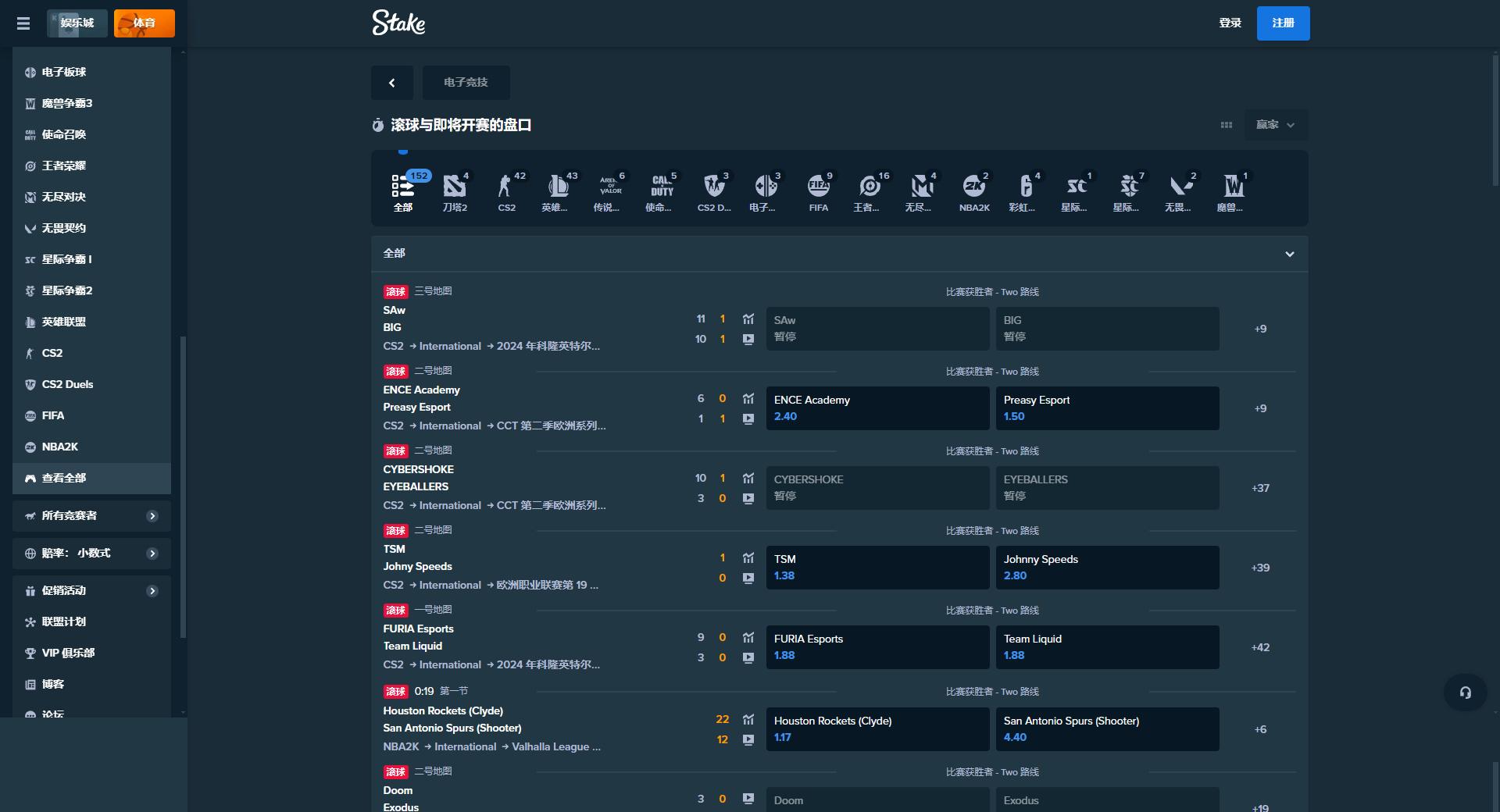
Task: Show +39 more markets for TSM match
Action: [x=1260, y=568]
